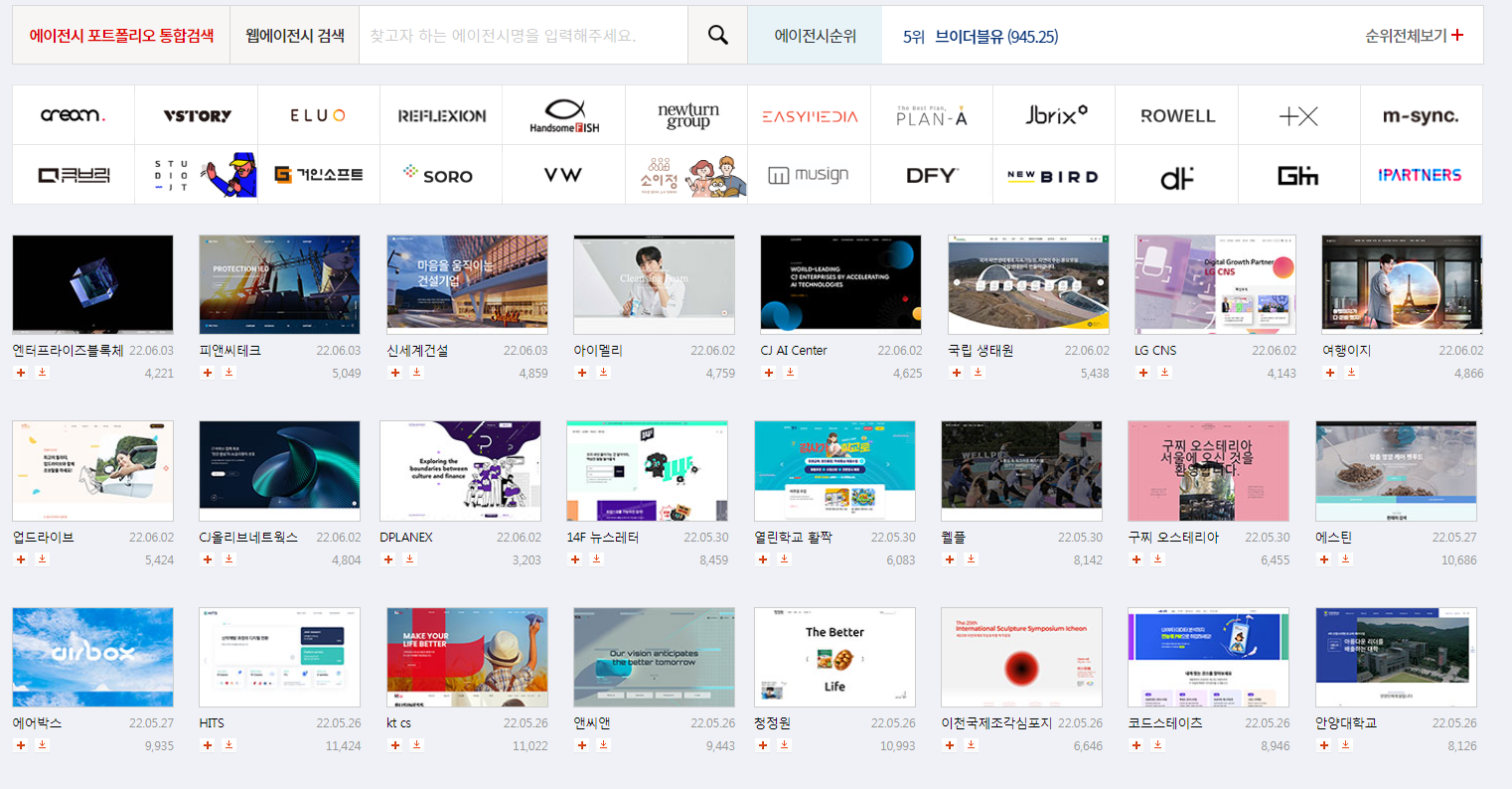Click the plus icon under 코드스테이츠
1512x789 pixels.
click(x=1136, y=745)
